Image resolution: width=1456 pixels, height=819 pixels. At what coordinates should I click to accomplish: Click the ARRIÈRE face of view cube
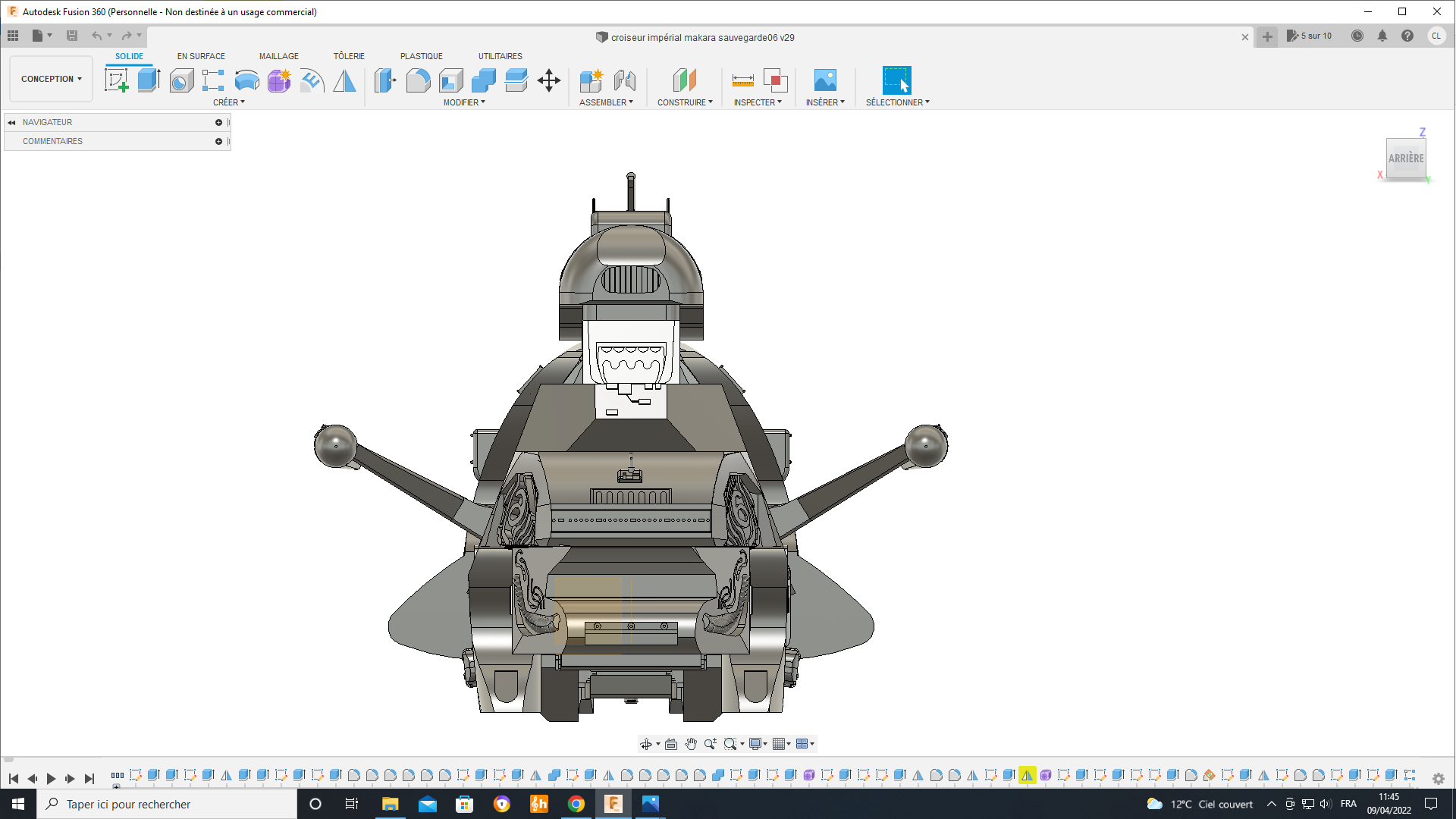click(1405, 158)
